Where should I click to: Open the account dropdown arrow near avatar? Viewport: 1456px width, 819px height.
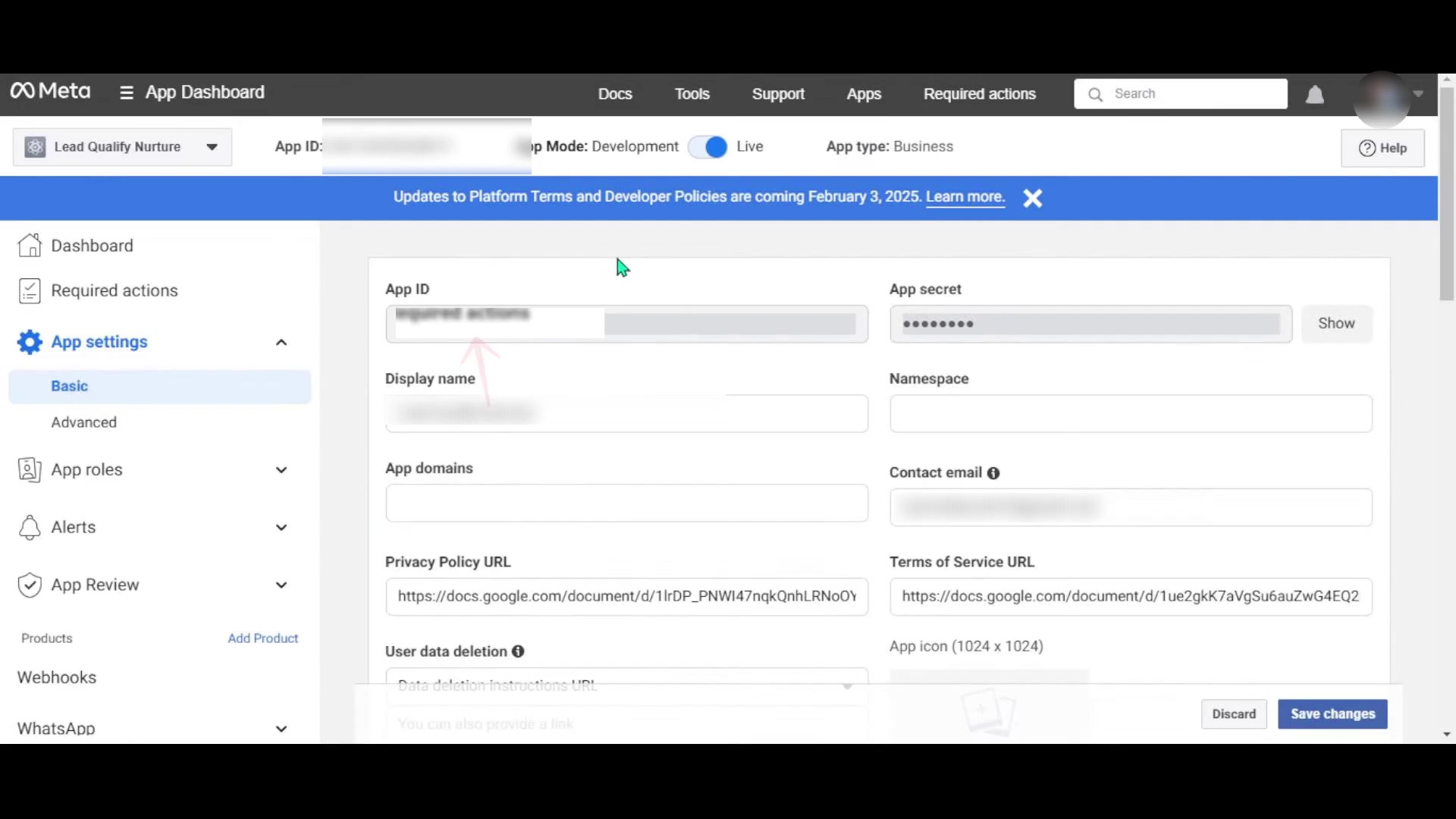[1418, 94]
